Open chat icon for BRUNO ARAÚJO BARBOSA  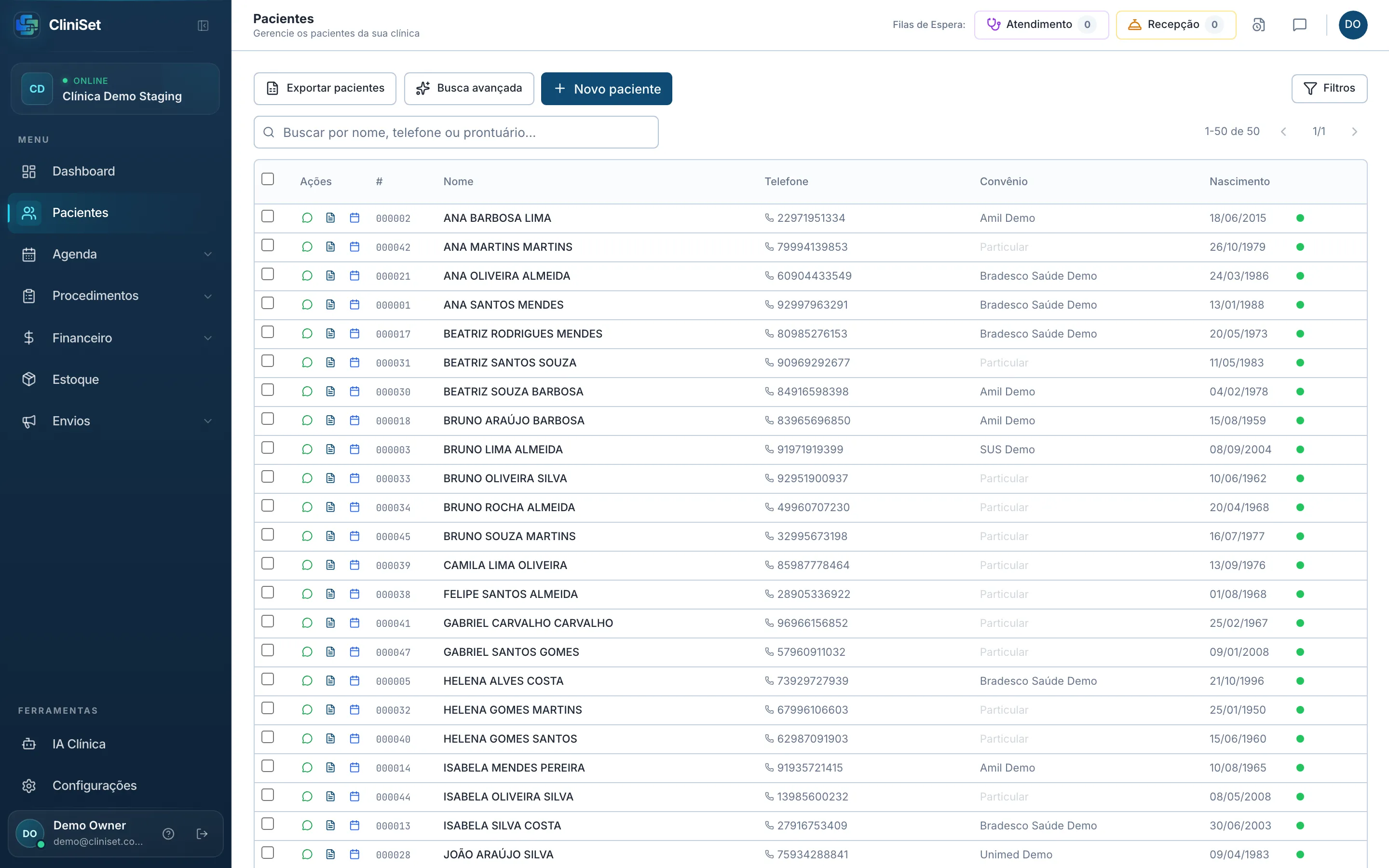point(307,421)
